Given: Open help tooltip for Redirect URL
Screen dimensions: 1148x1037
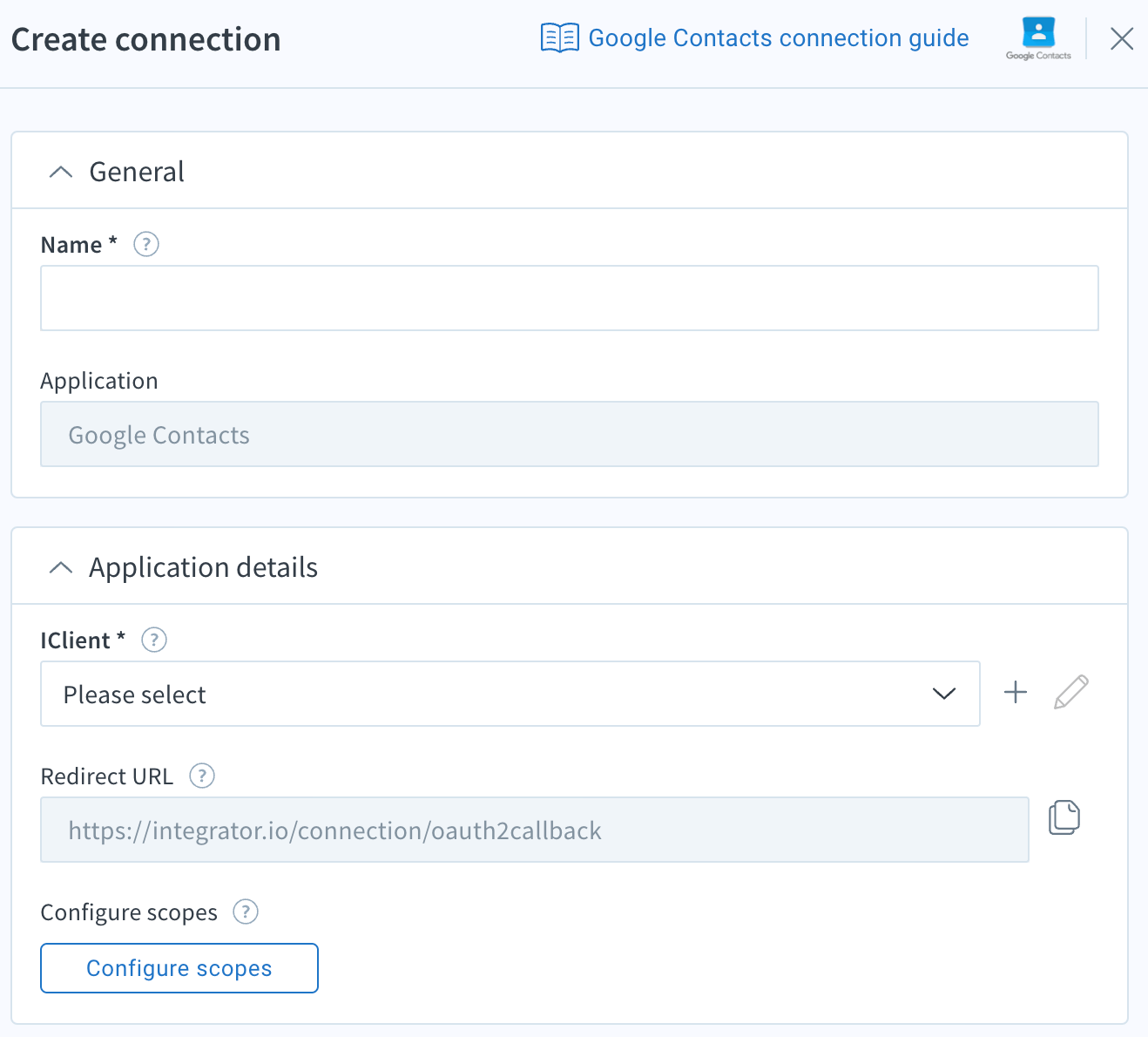Looking at the screenshot, I should coord(202,776).
